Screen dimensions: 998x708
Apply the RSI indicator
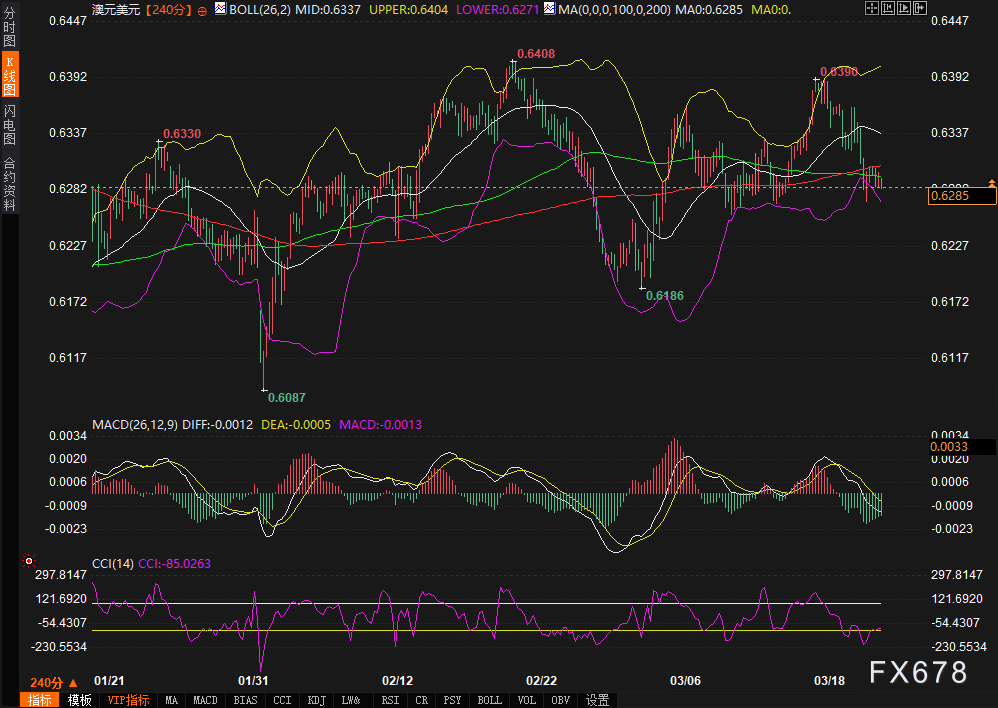[x=390, y=700]
